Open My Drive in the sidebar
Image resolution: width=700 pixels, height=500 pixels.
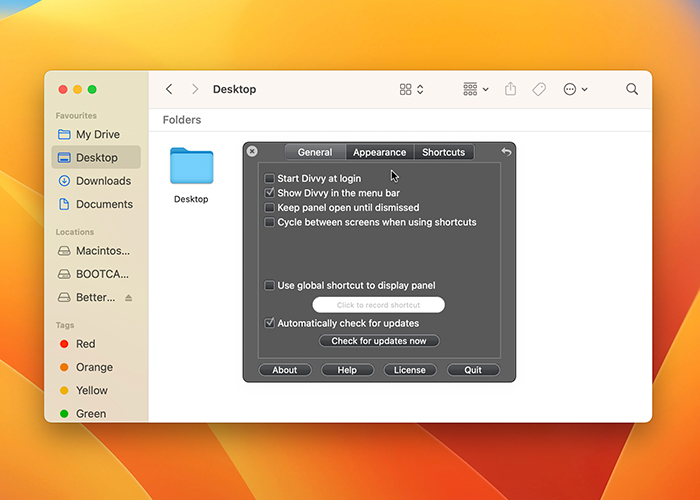96,134
